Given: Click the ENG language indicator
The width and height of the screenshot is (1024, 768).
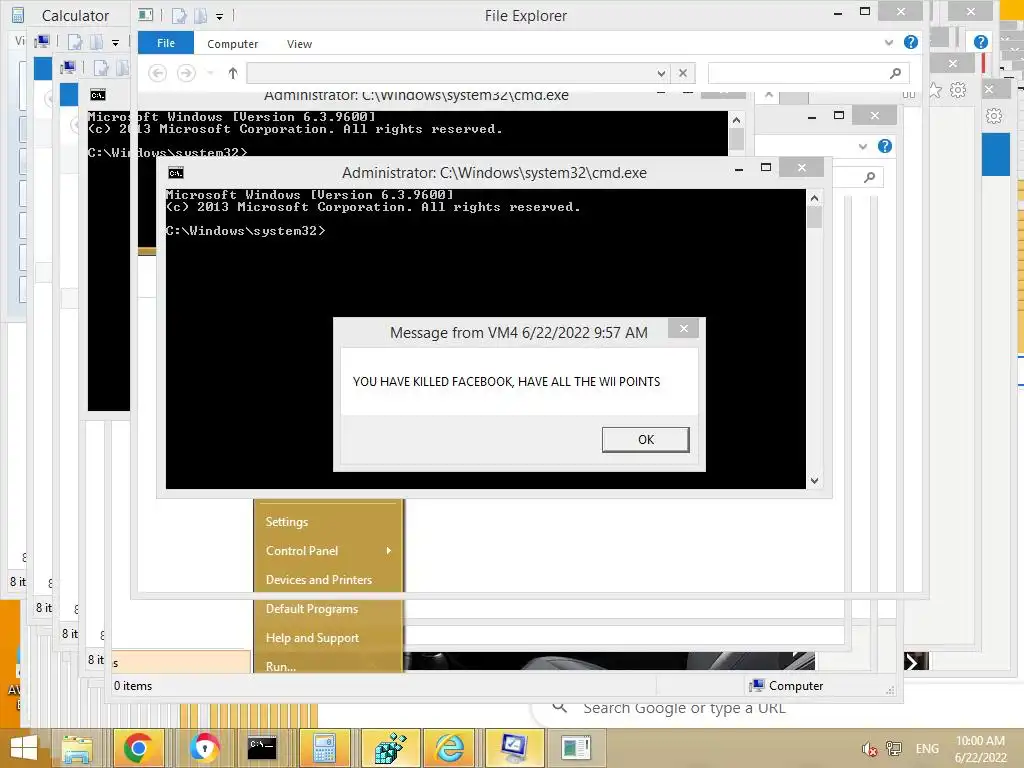Looking at the screenshot, I should pyautogui.click(x=927, y=749).
